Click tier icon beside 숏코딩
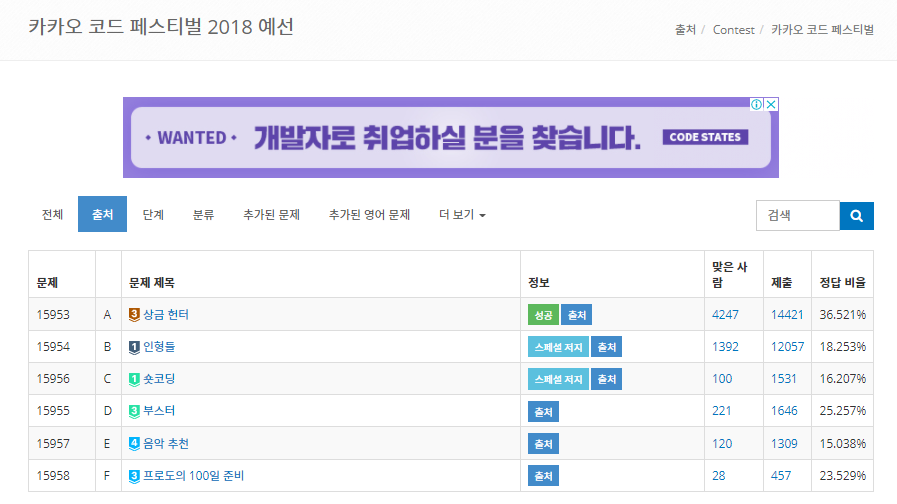This screenshot has height=504, width=897. [134, 379]
